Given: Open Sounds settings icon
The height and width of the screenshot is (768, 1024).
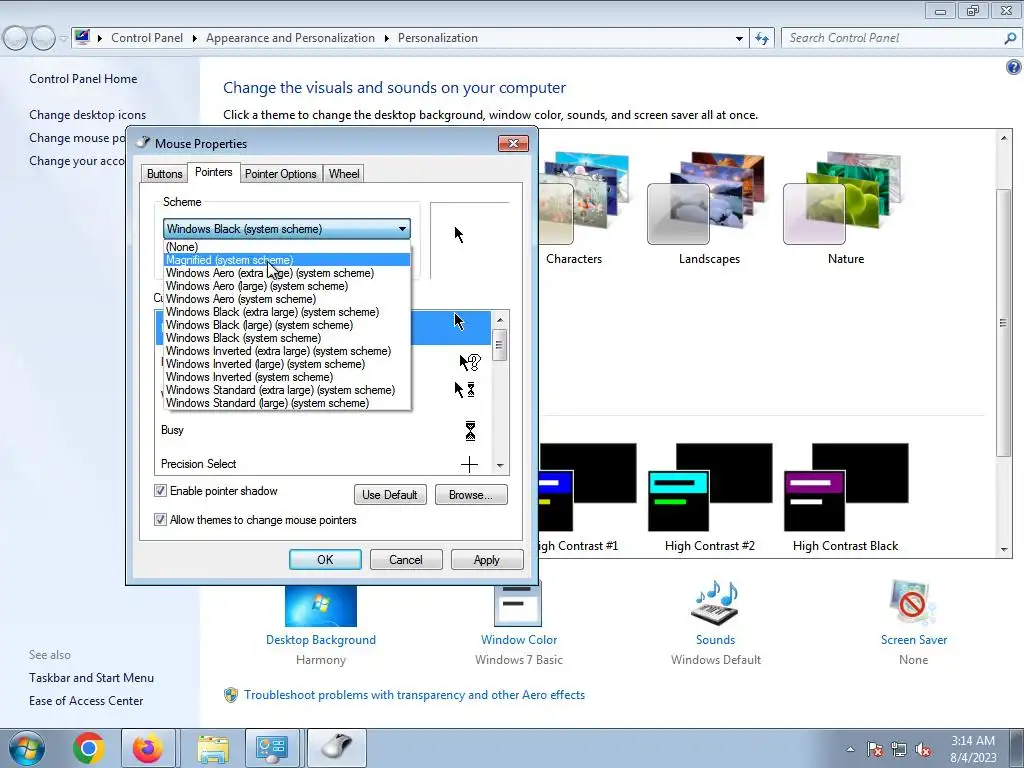Looking at the screenshot, I should click(715, 603).
